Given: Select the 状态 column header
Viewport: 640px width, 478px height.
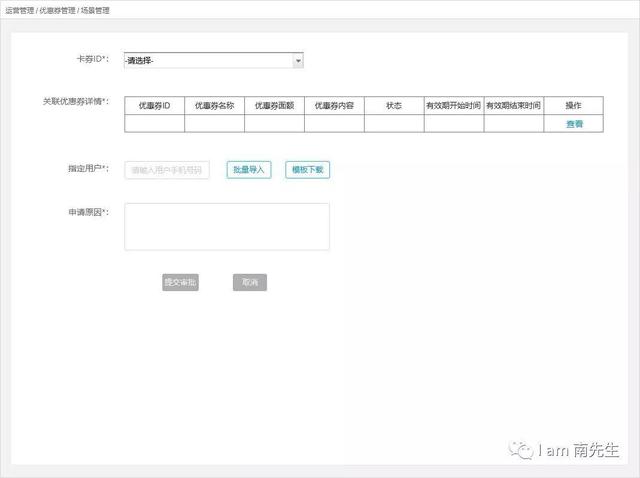Looking at the screenshot, I should [x=394, y=106].
